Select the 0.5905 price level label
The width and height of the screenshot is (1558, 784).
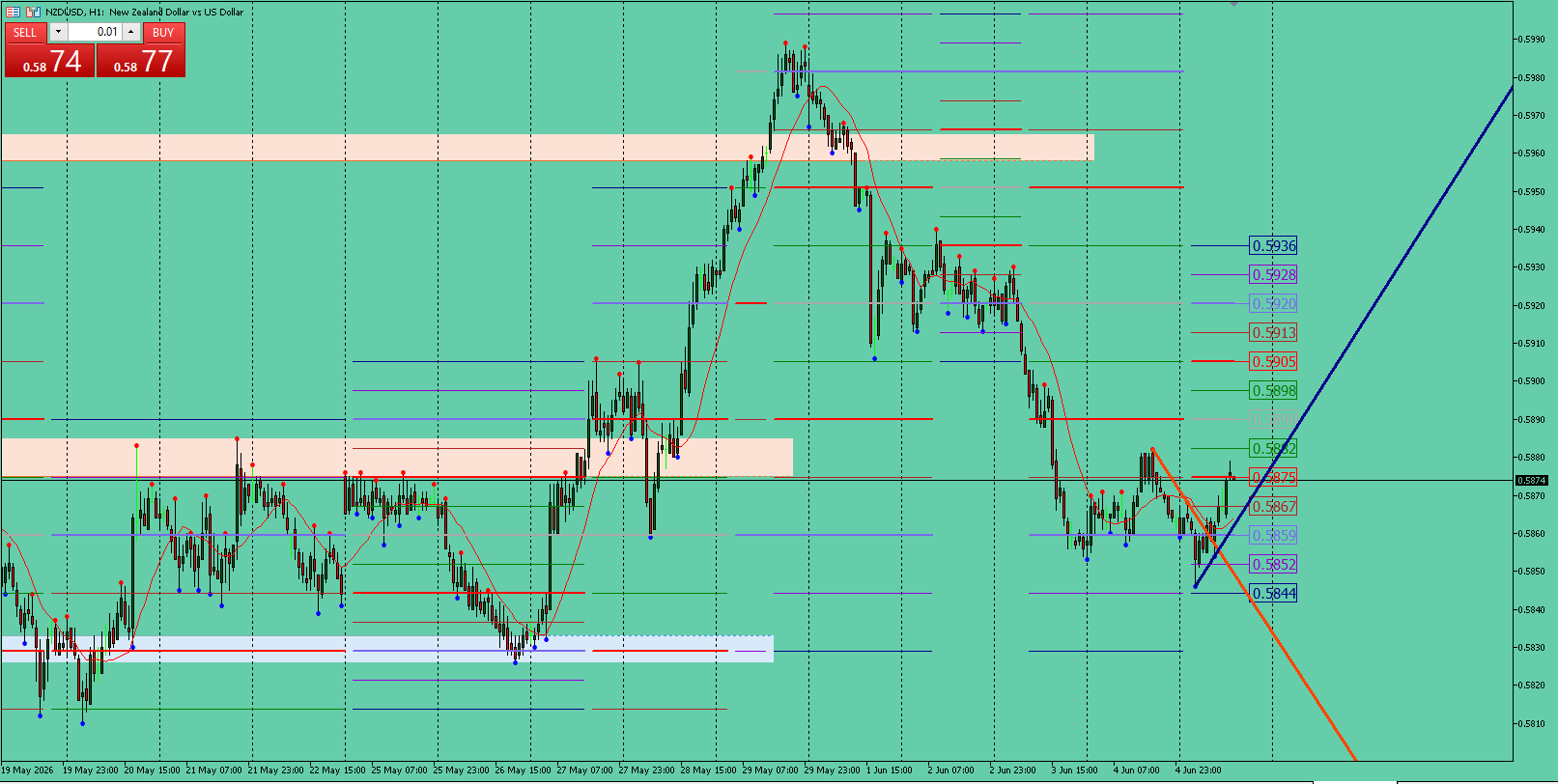(x=1273, y=361)
